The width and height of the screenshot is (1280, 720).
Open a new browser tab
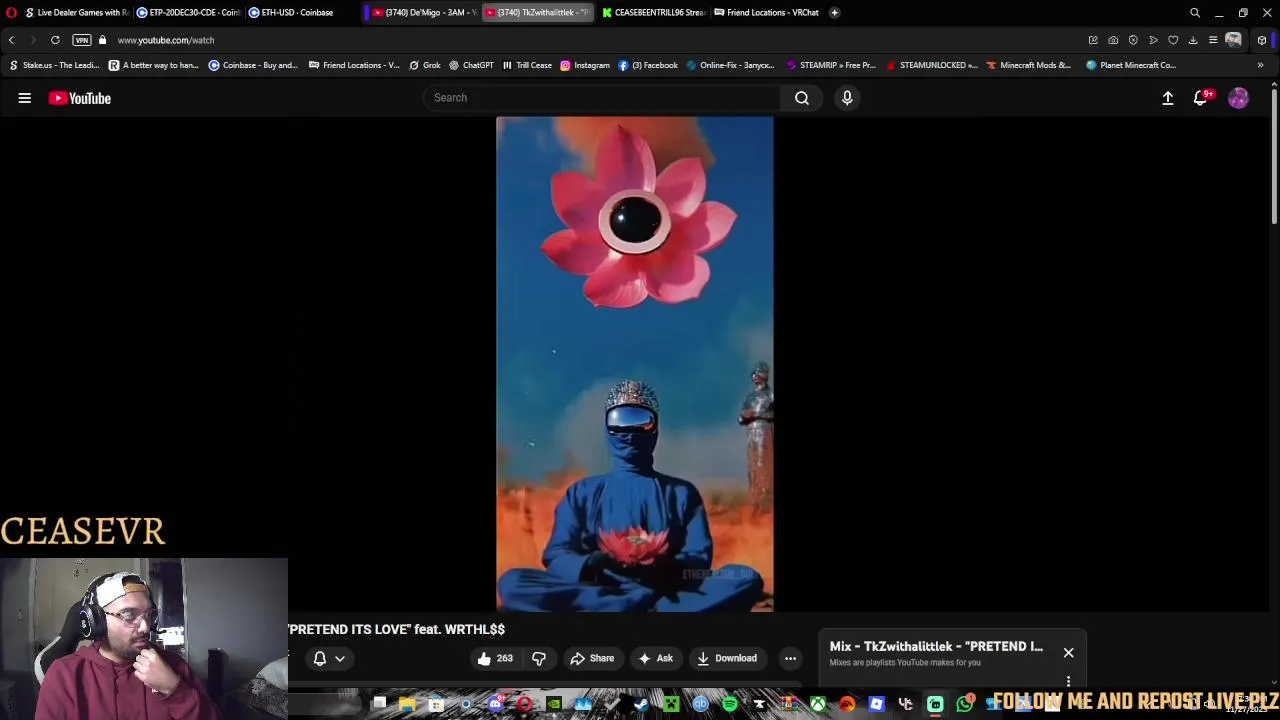pyautogui.click(x=834, y=13)
